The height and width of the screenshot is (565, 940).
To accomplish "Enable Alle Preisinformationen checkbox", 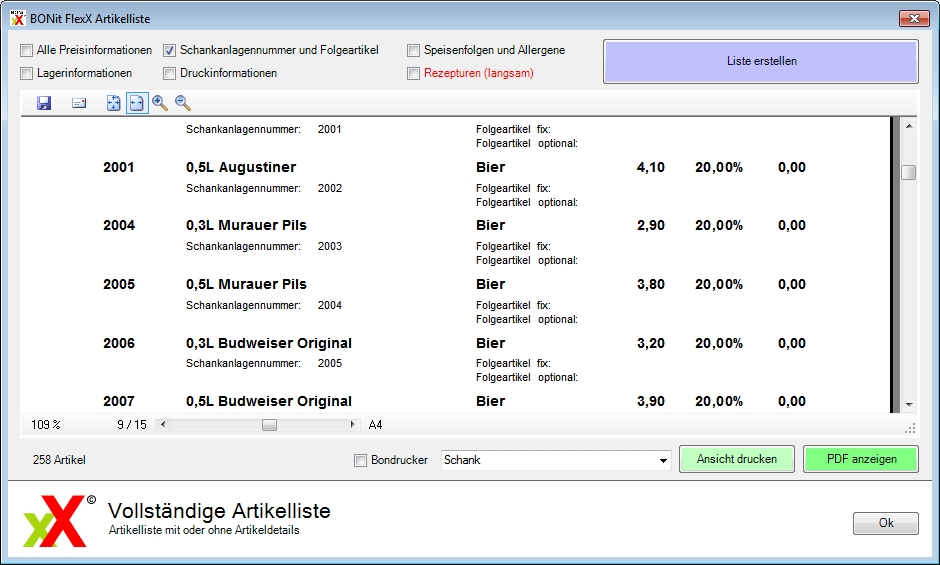I will point(26,50).
